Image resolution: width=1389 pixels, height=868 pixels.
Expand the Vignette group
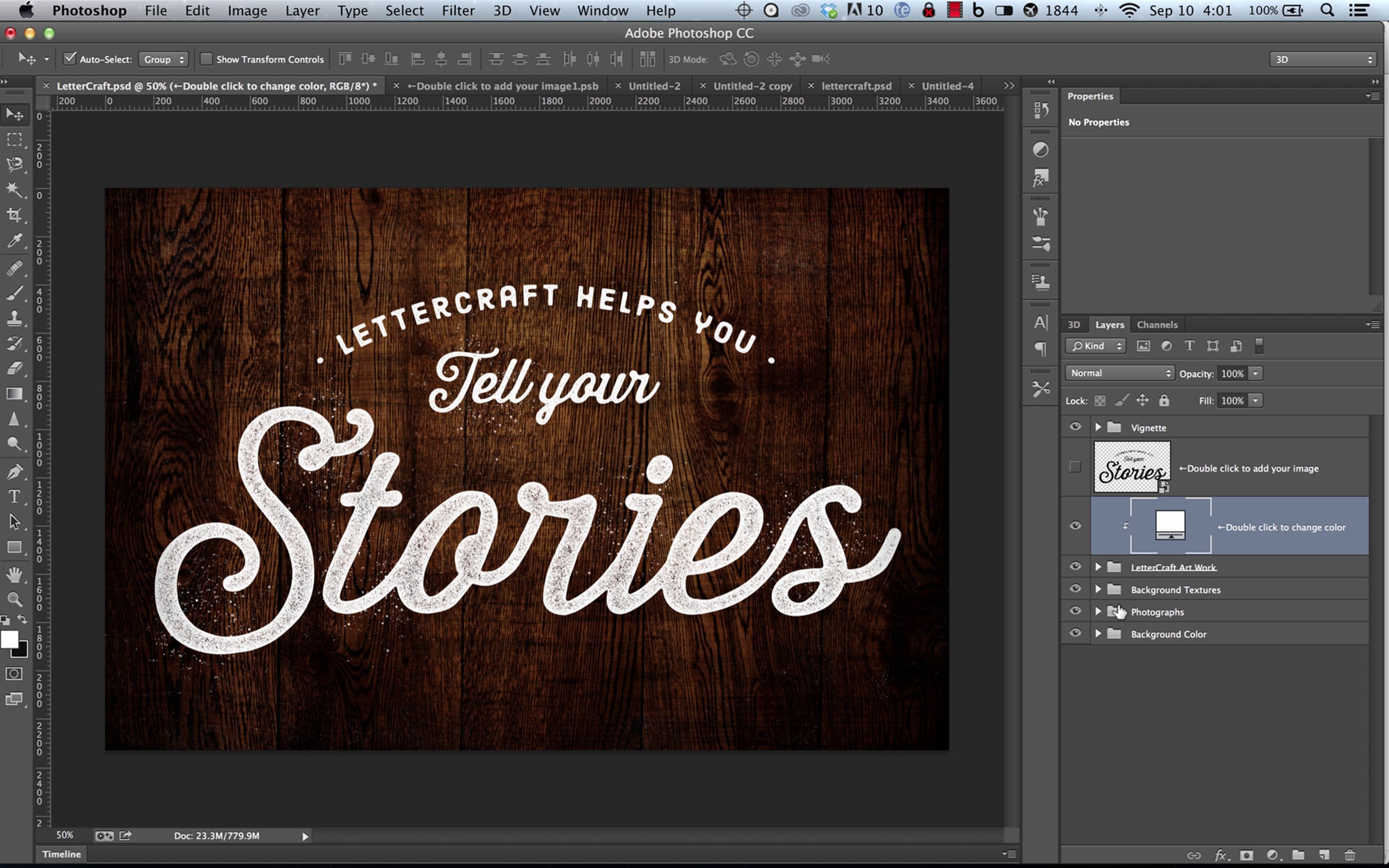(1098, 427)
